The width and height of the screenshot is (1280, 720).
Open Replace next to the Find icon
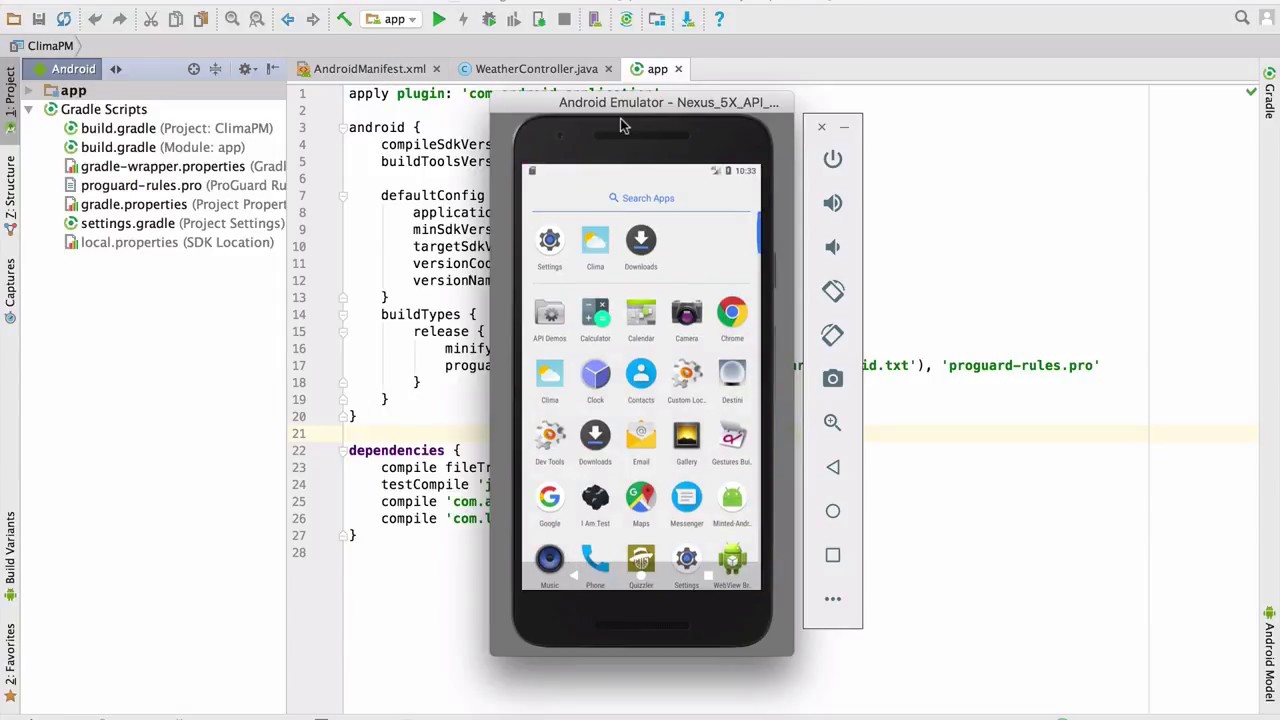[257, 19]
